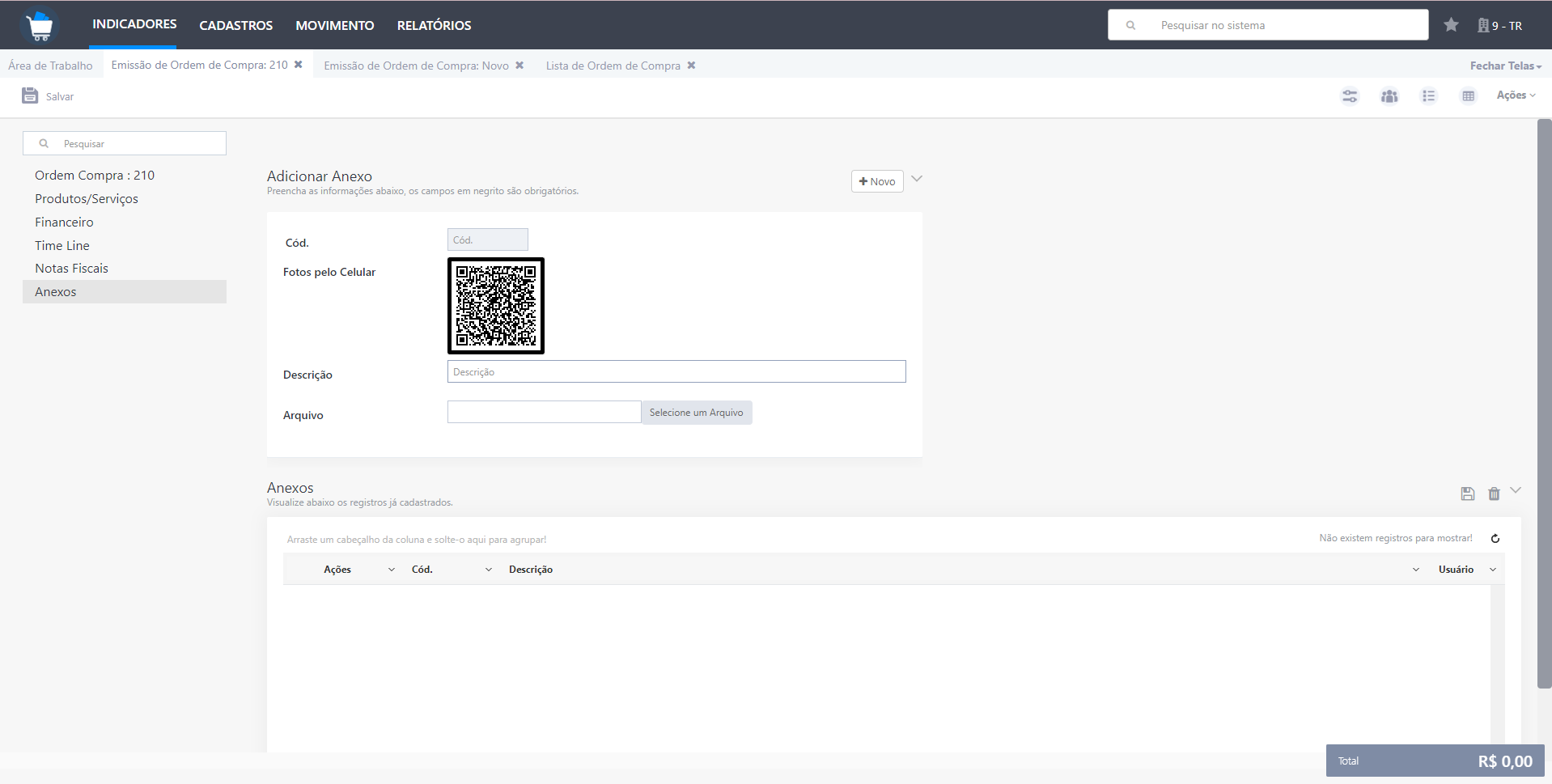The height and width of the screenshot is (784, 1552).
Task: Open the INDICADORES menu
Action: tap(134, 24)
